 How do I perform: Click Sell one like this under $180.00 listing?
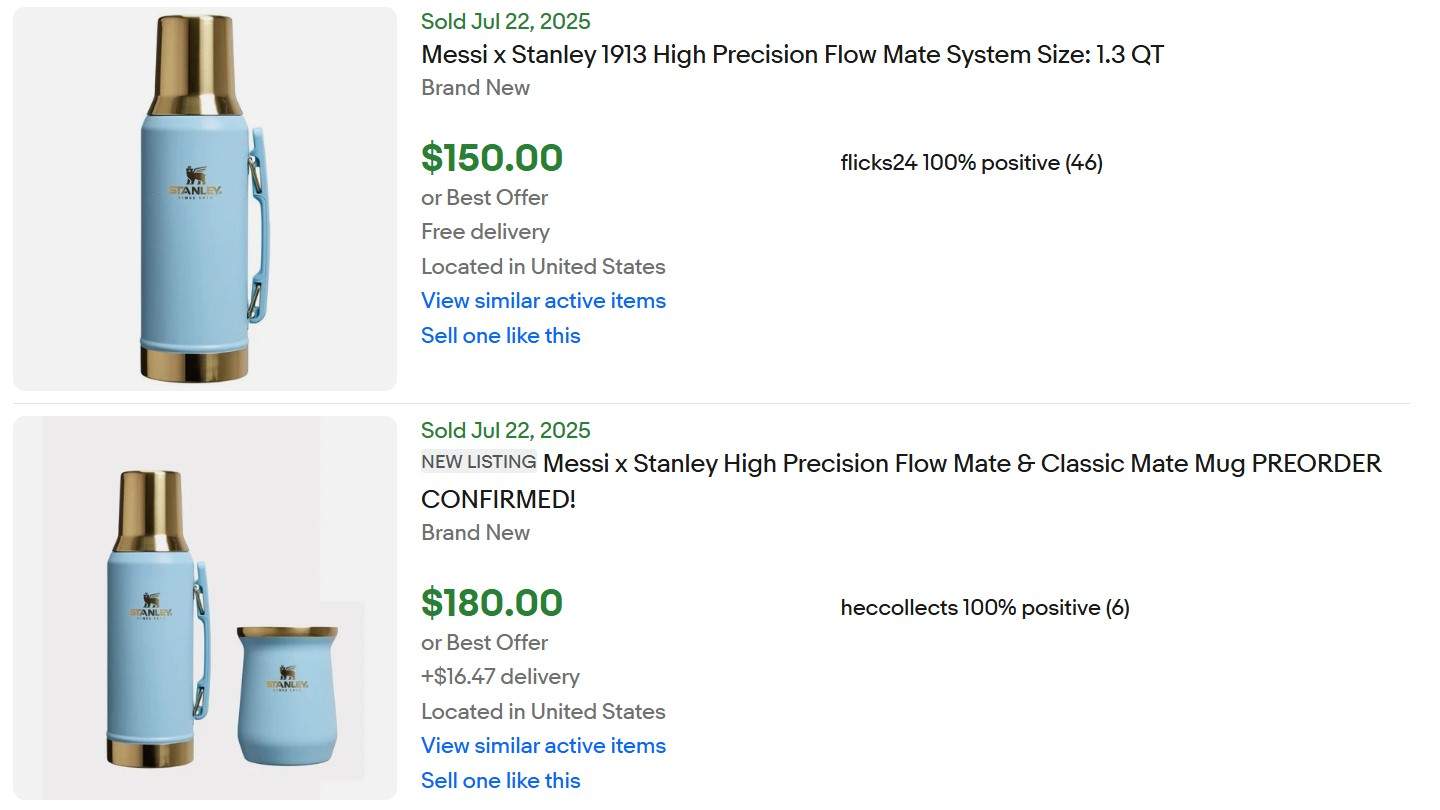[x=501, y=781]
